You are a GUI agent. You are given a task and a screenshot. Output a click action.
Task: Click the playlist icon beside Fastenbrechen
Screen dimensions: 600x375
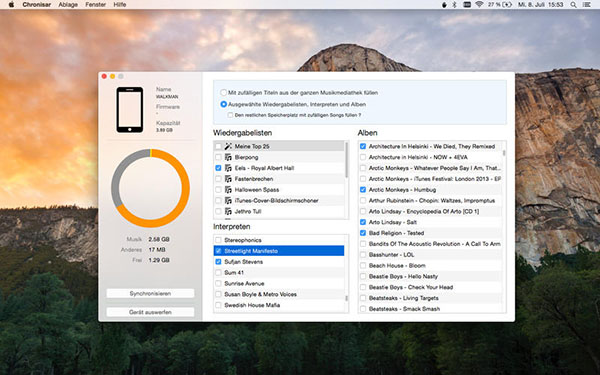click(228, 179)
